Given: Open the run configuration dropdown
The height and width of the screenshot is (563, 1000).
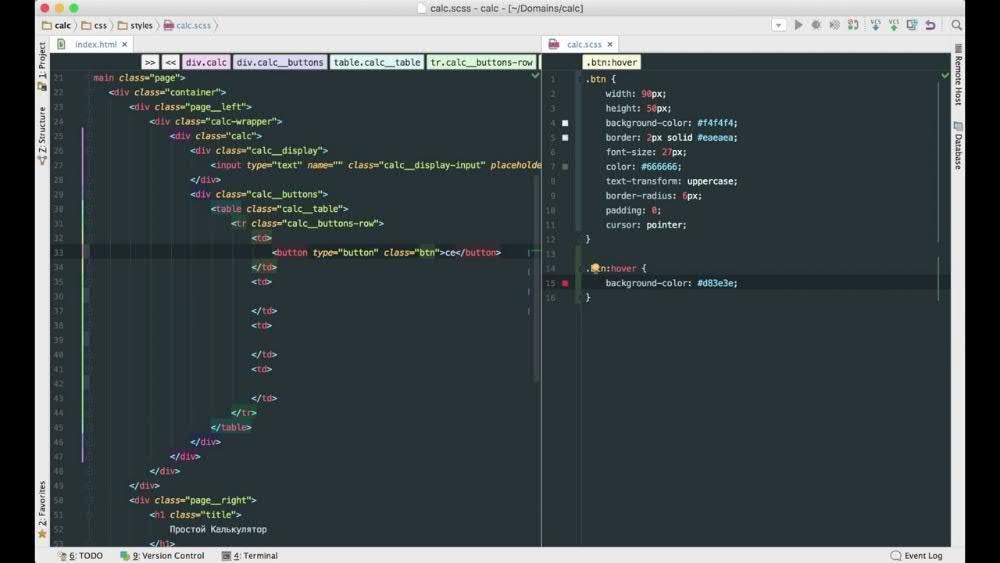Looking at the screenshot, I should point(779,25).
